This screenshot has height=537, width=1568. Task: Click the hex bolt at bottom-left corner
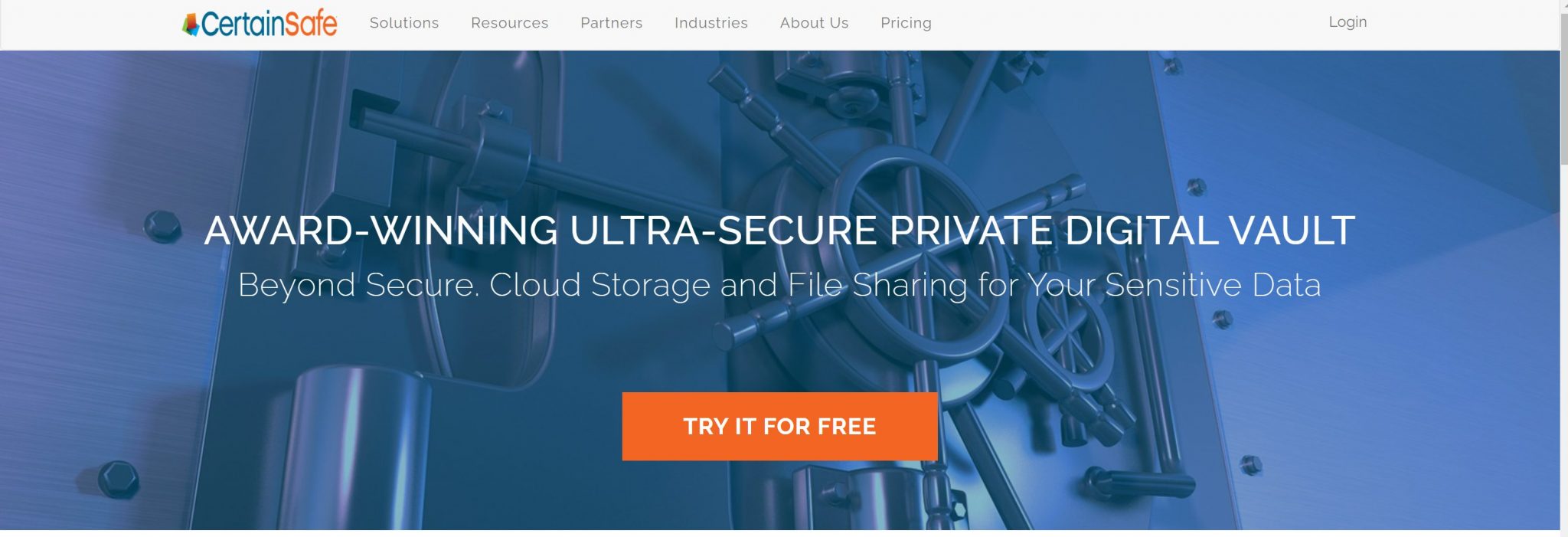click(118, 480)
